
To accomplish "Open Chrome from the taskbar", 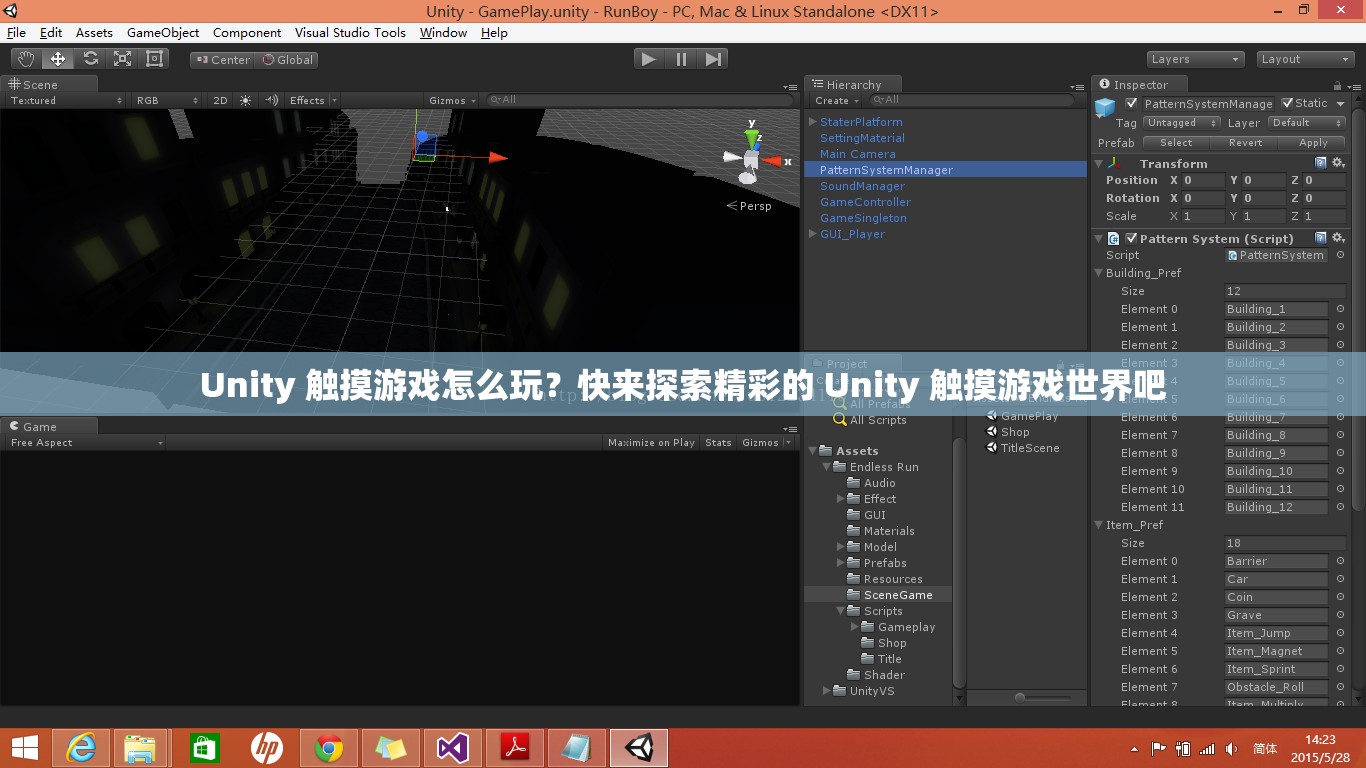I will tap(329, 748).
